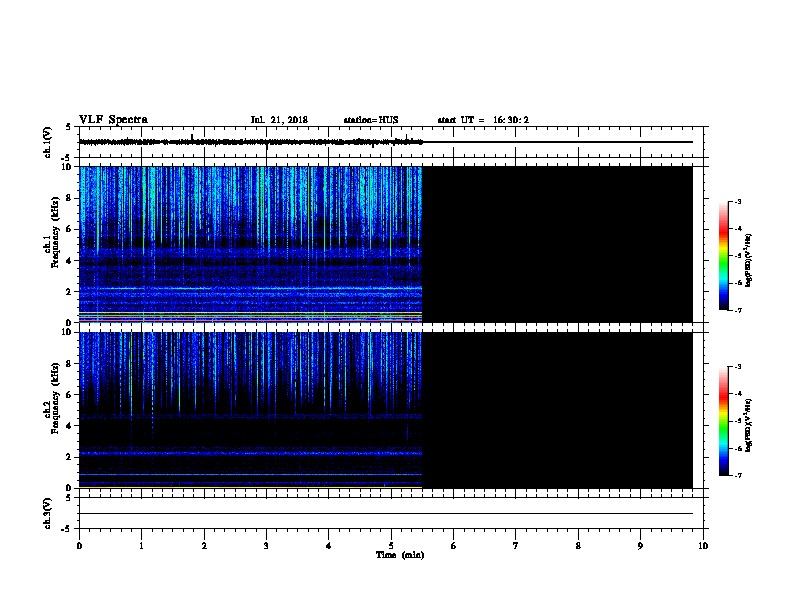The image size is (792, 612).
Task: Click the black no-data area of the ch.2 spectrogram
Action: (x=557, y=410)
